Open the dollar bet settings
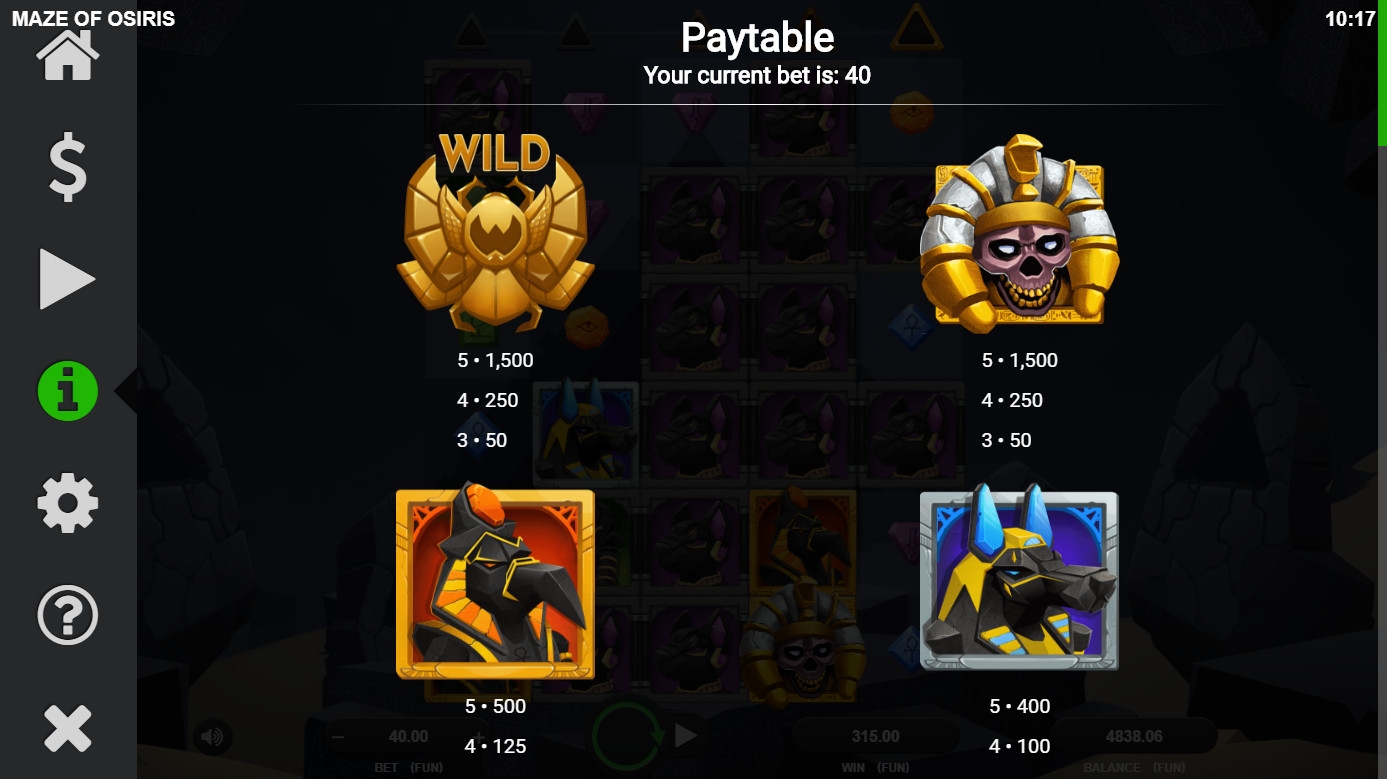Screen dimensions: 1387x779 click(68, 167)
